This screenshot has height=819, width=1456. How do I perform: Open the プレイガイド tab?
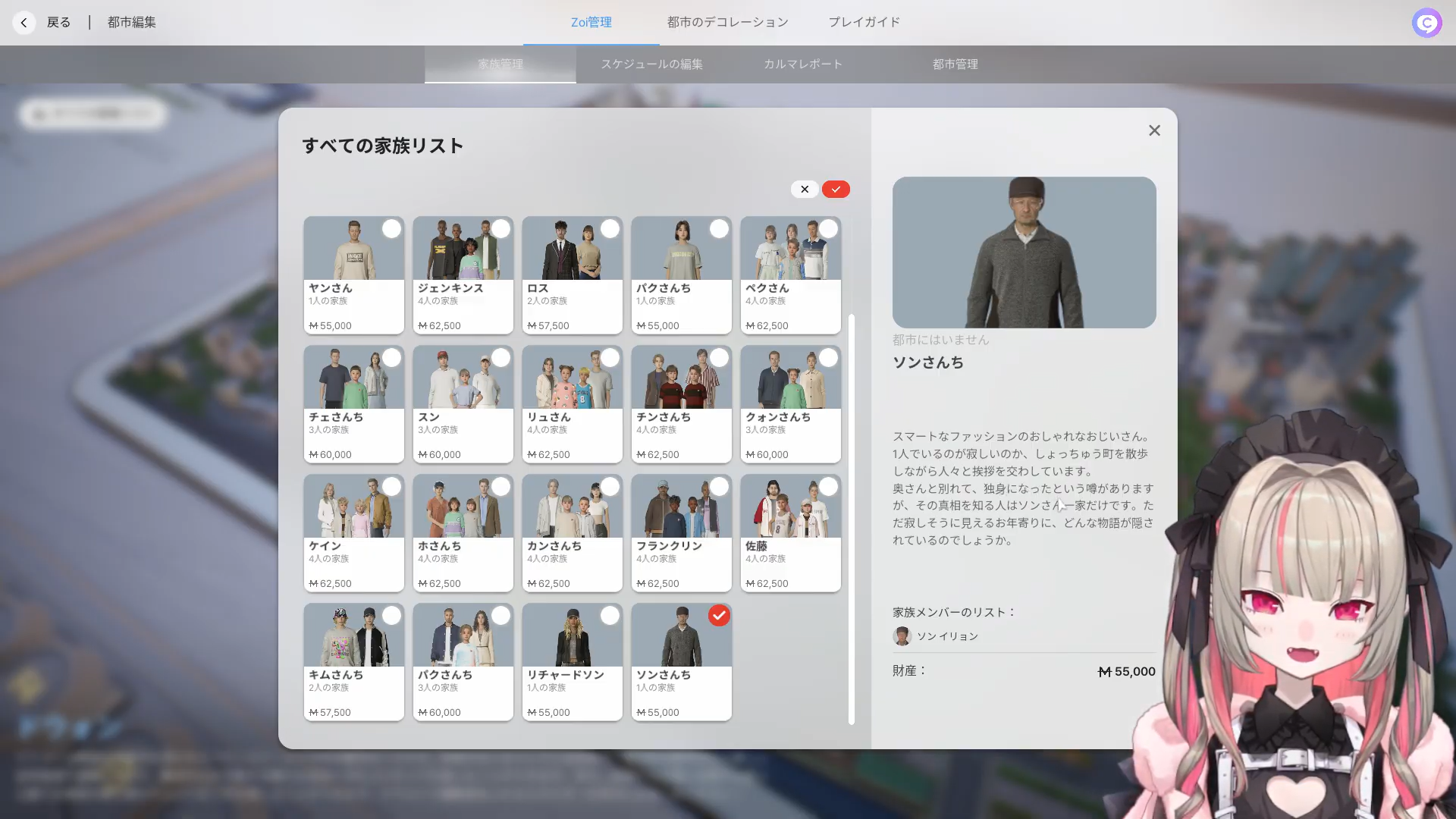click(x=864, y=23)
